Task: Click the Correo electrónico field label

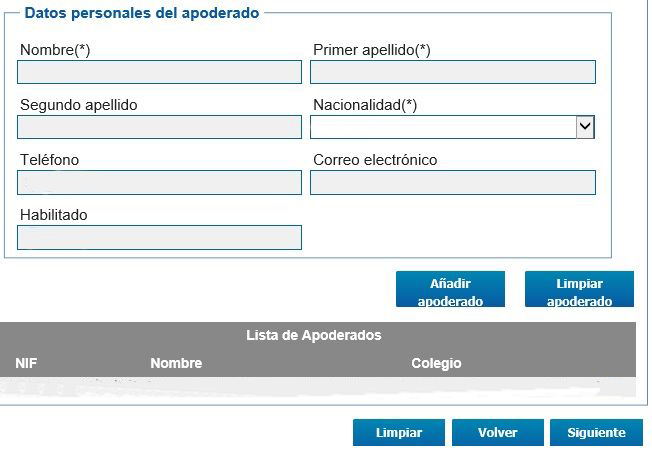Action: pyautogui.click(x=375, y=160)
